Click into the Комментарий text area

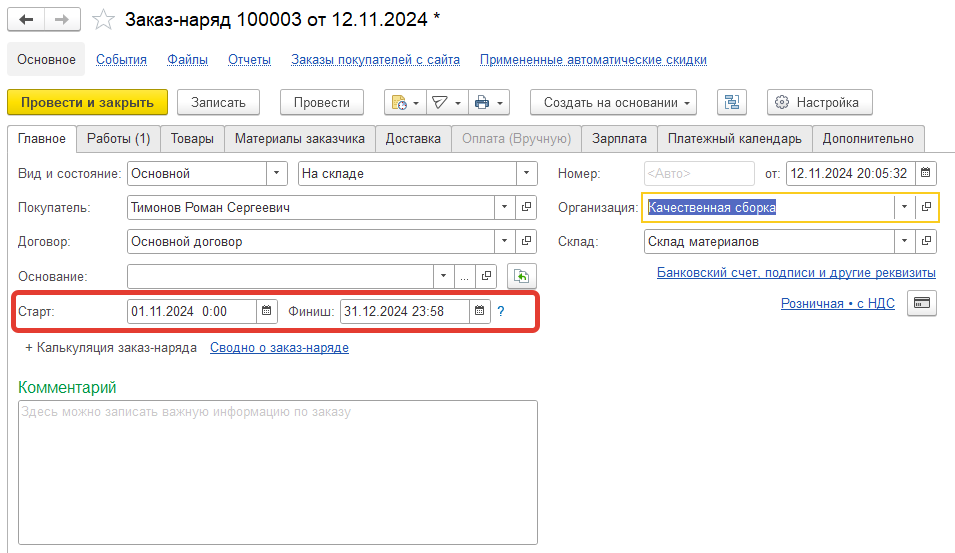coord(278,472)
